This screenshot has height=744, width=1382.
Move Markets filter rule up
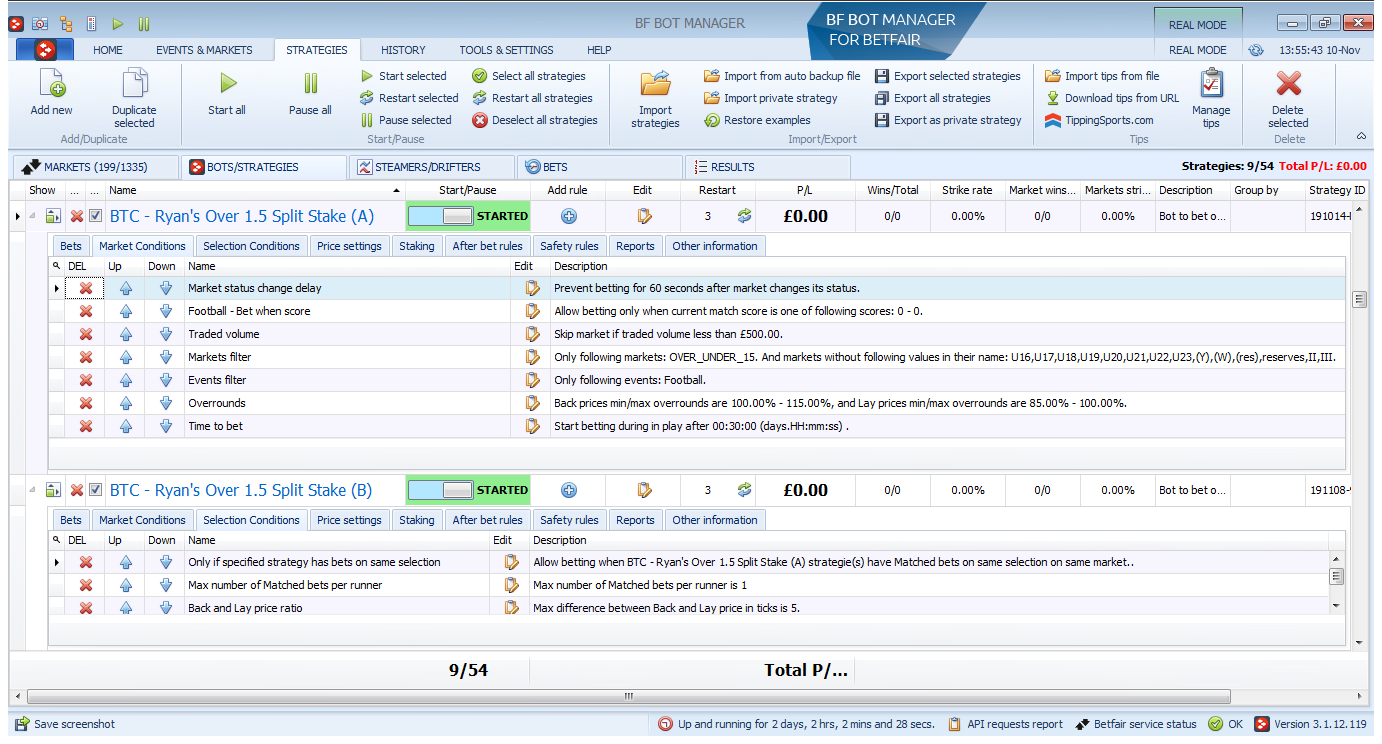click(x=126, y=357)
